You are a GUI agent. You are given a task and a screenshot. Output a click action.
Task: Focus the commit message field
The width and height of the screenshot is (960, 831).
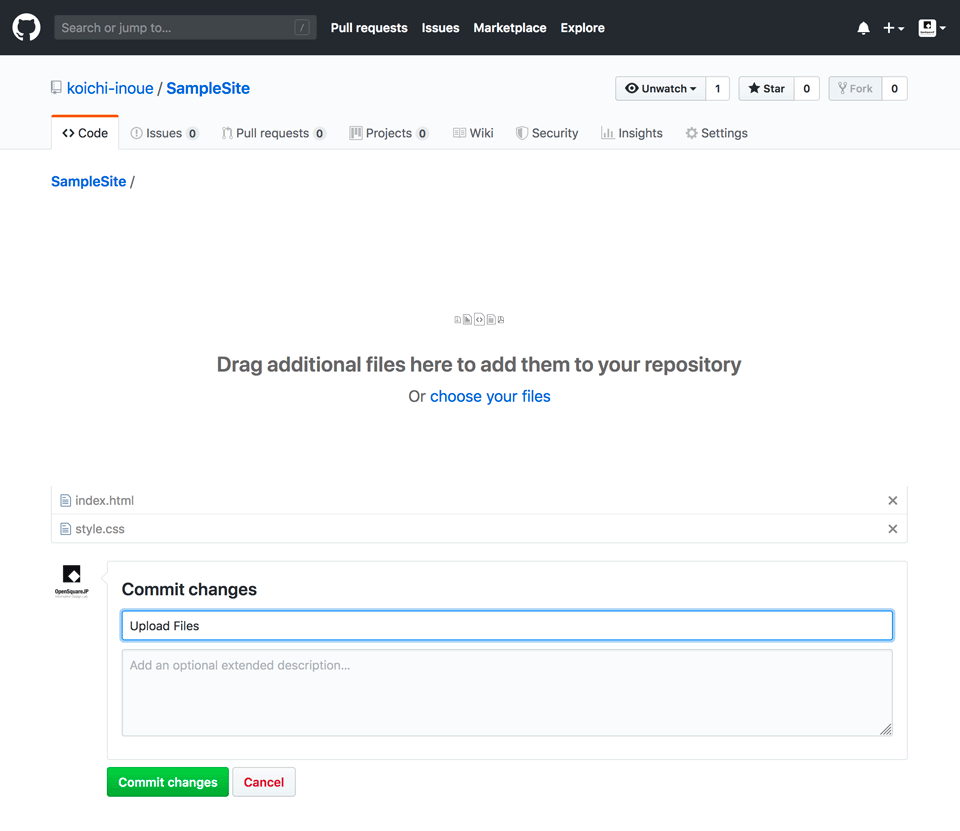click(x=507, y=626)
